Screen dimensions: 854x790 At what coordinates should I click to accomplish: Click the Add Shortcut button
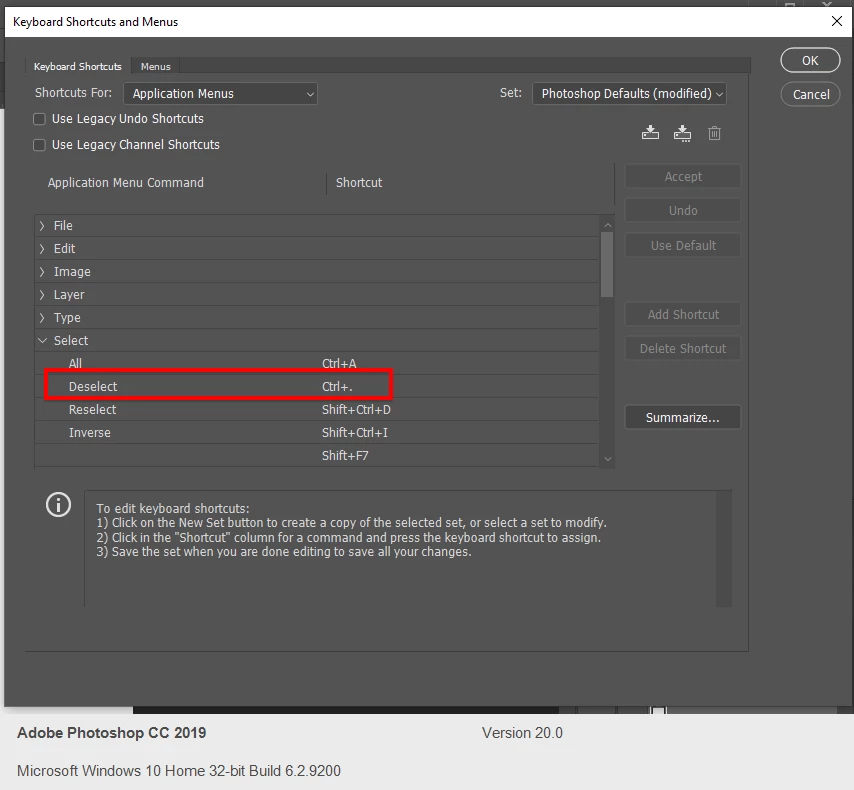point(682,314)
